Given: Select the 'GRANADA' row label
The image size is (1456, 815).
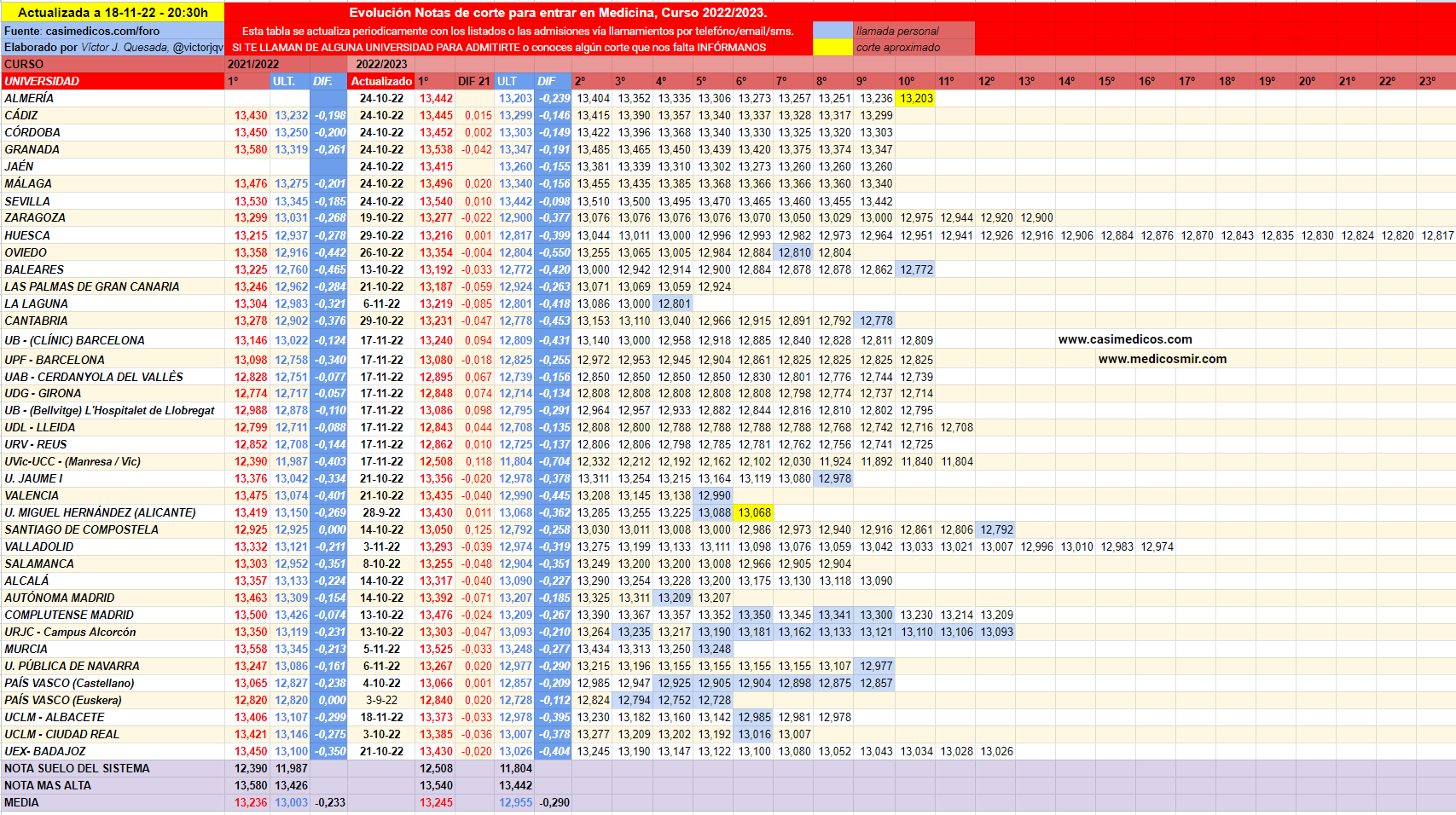Looking at the screenshot, I should [113, 149].
